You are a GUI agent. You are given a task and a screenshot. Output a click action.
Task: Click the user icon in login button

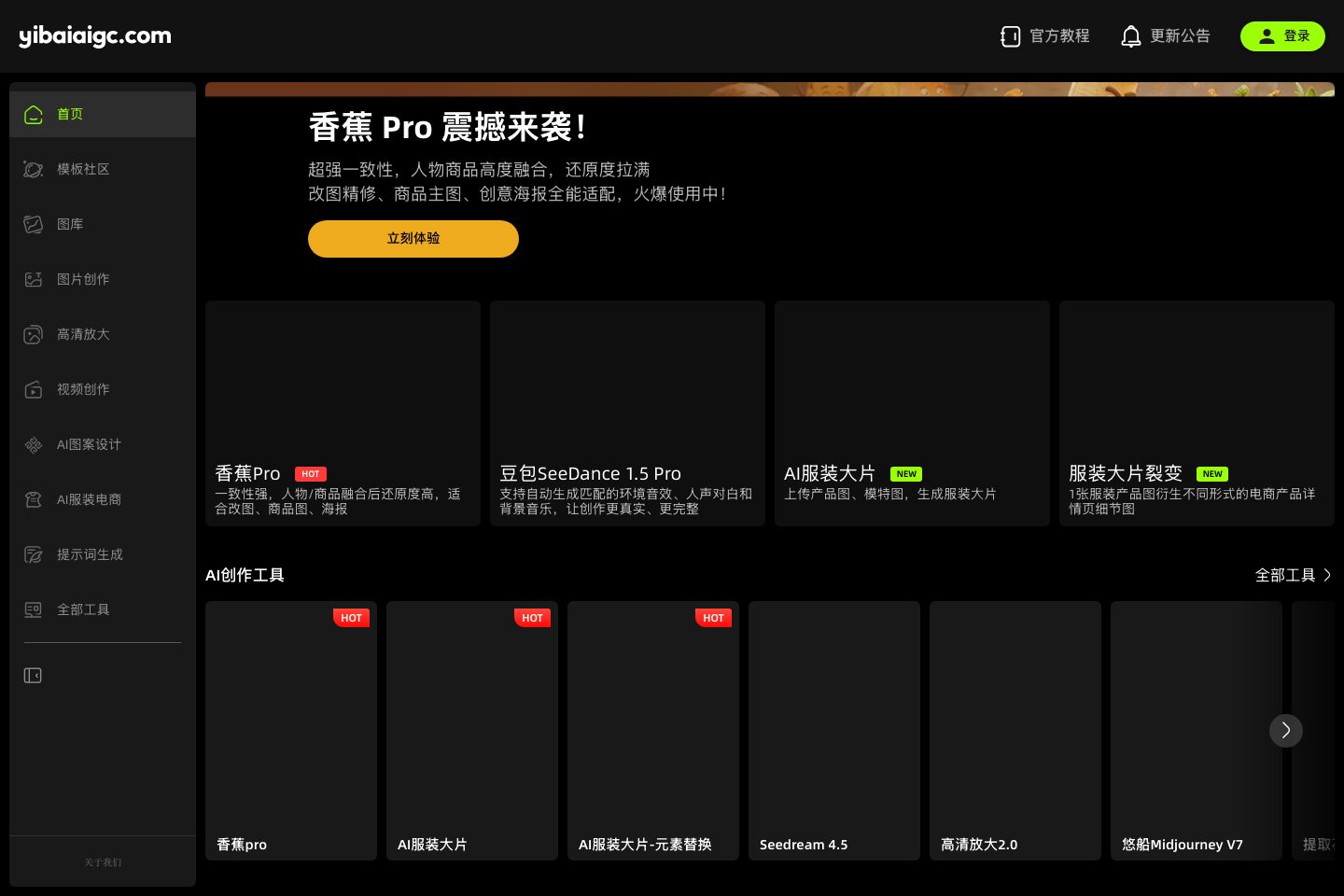tap(1267, 36)
